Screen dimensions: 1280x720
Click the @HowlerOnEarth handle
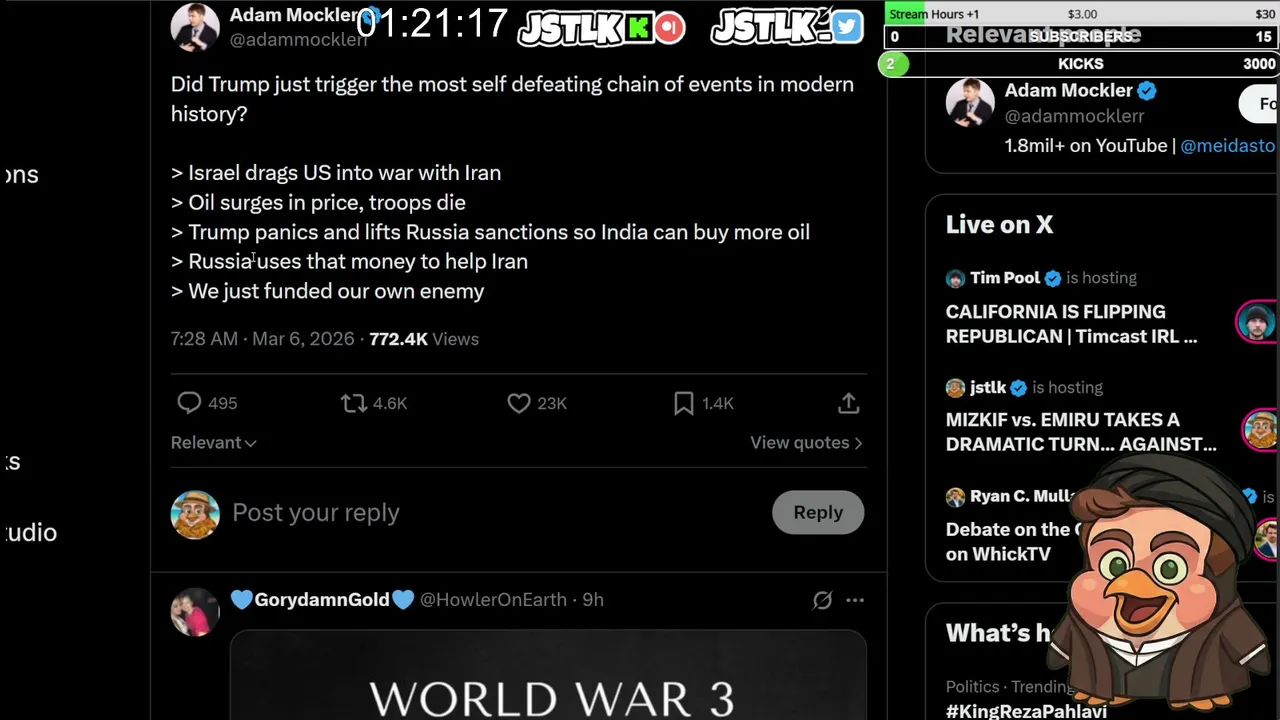[493, 600]
